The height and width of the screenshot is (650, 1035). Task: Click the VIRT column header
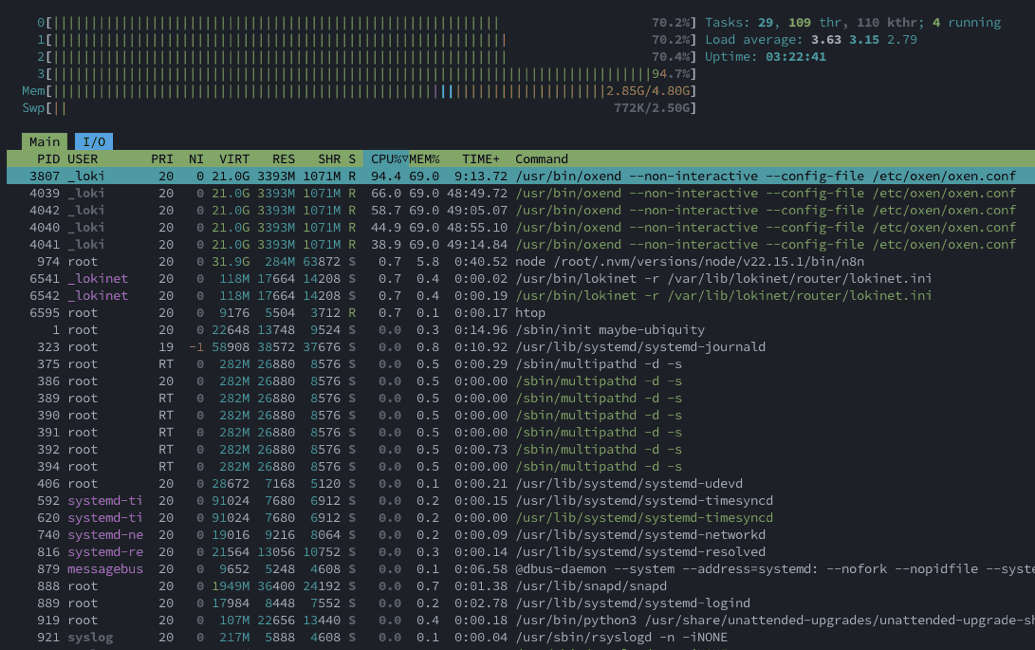[234, 159]
